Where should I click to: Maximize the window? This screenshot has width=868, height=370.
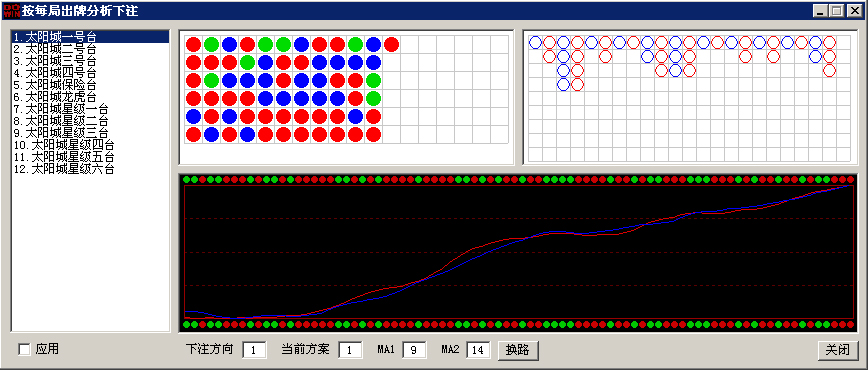click(836, 11)
